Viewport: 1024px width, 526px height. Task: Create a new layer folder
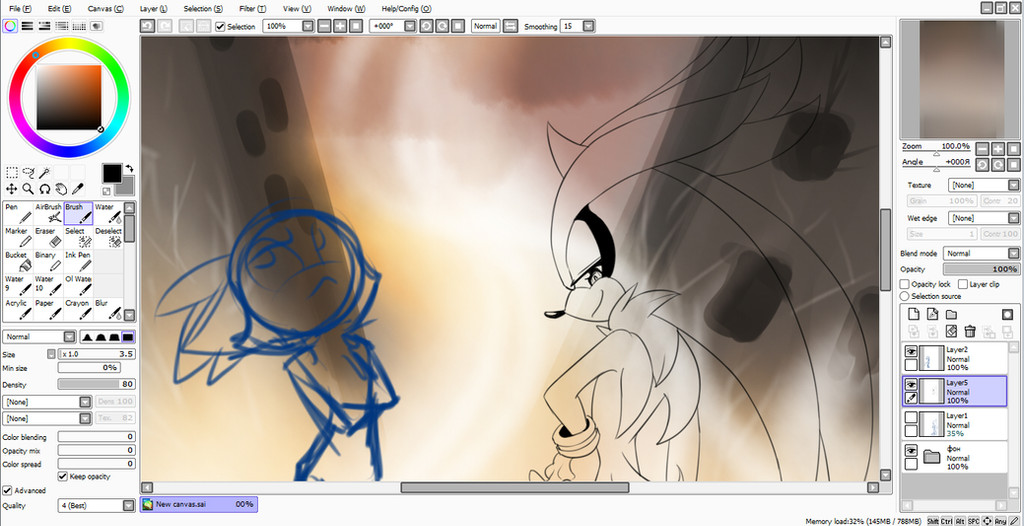(952, 314)
